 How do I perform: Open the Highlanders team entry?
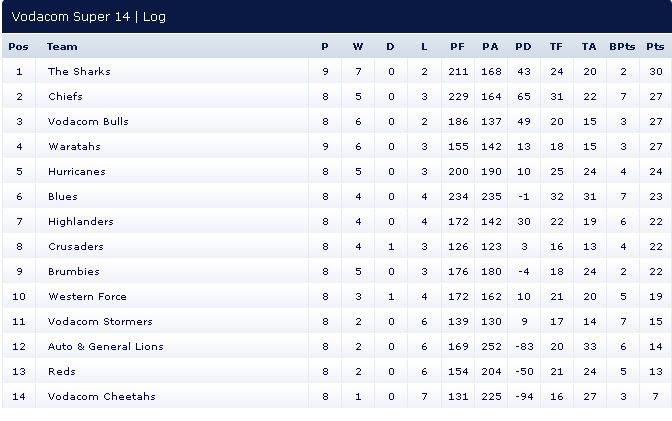(80, 222)
